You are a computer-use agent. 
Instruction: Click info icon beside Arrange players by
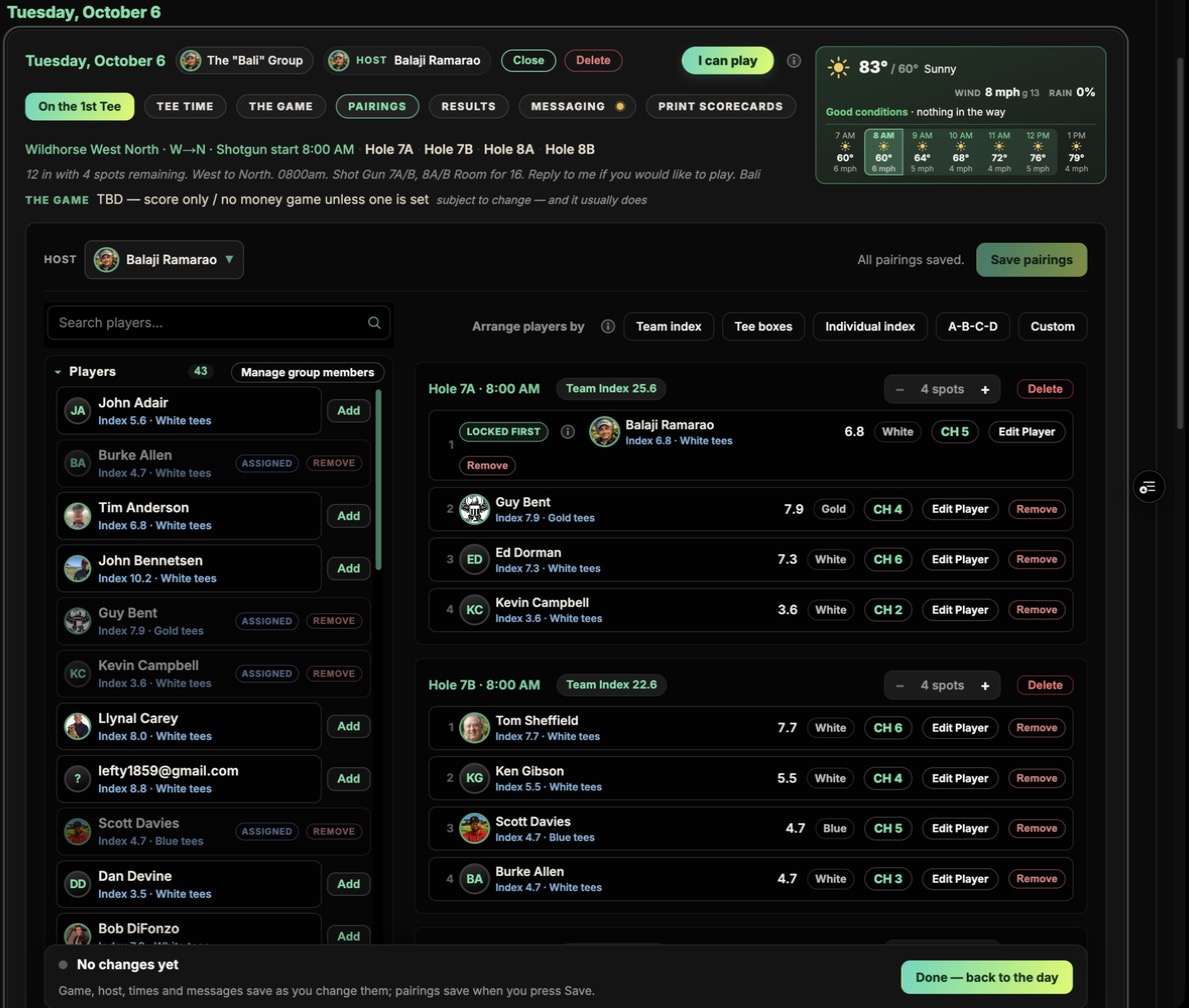(x=607, y=326)
